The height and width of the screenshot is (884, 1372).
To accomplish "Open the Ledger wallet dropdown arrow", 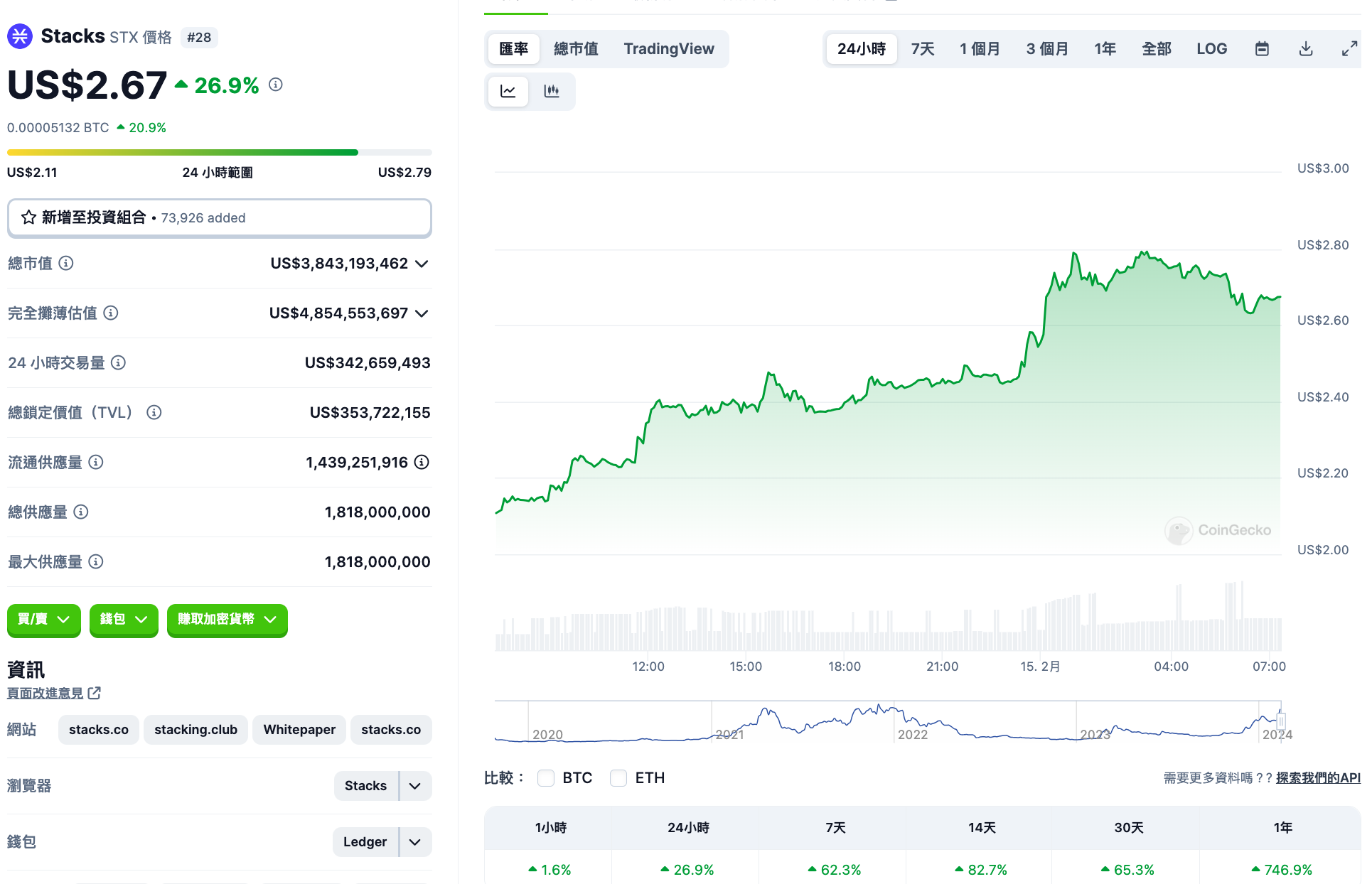I will 415,842.
